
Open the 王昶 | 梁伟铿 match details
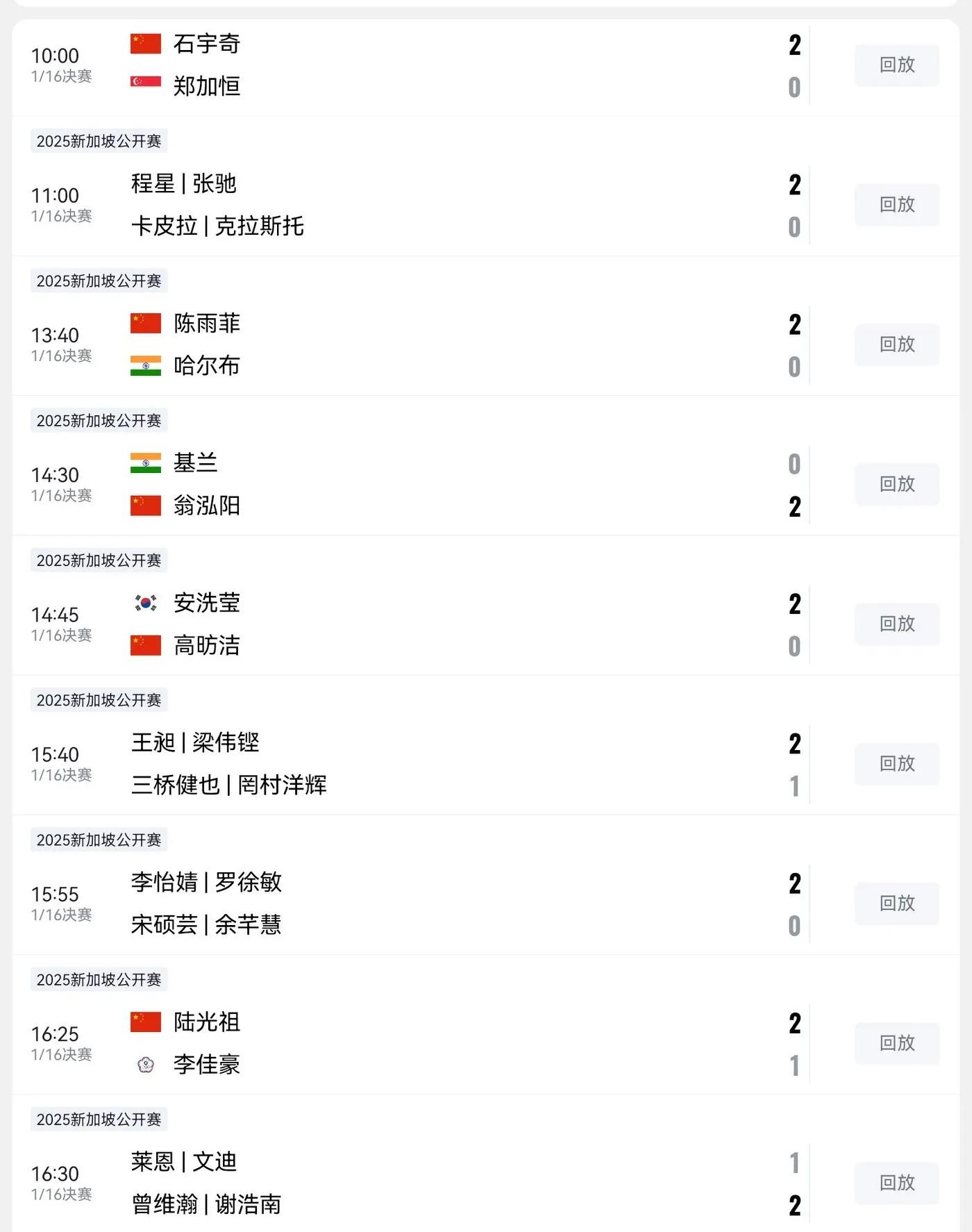tap(486, 764)
